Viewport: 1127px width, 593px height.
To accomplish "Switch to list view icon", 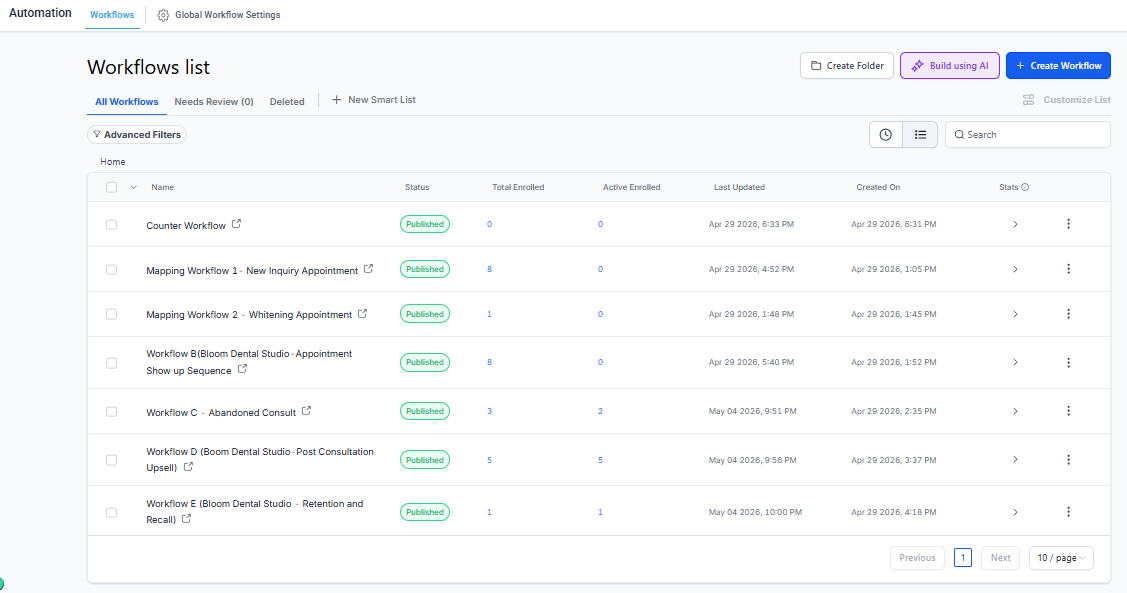I will point(920,134).
